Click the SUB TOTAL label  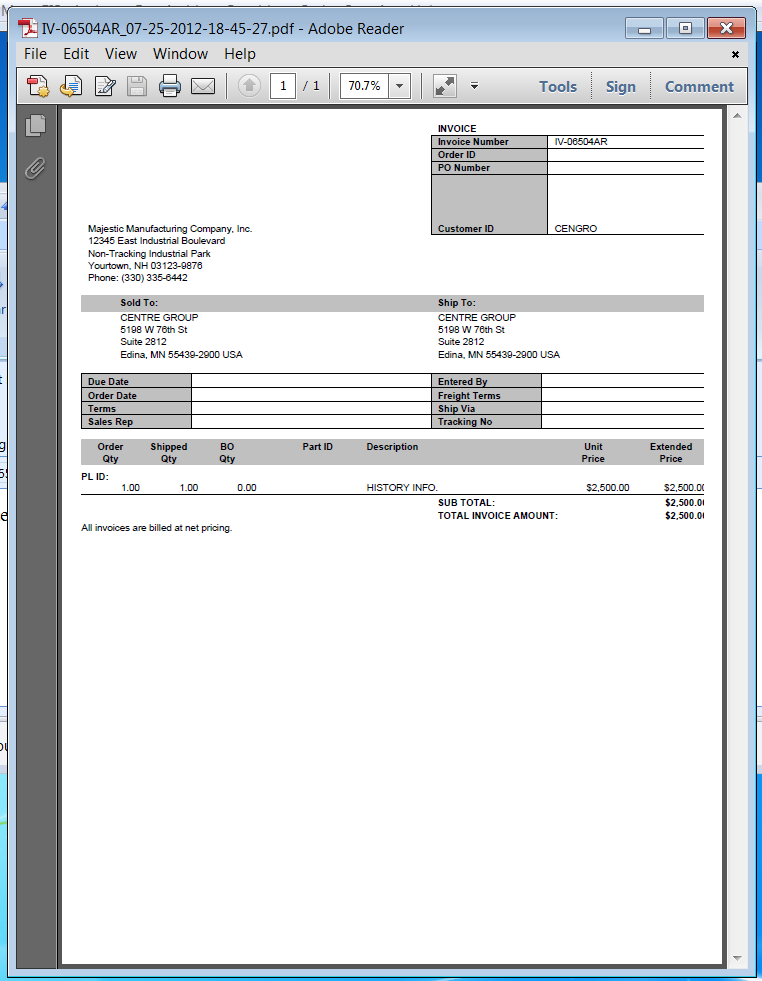[466, 502]
